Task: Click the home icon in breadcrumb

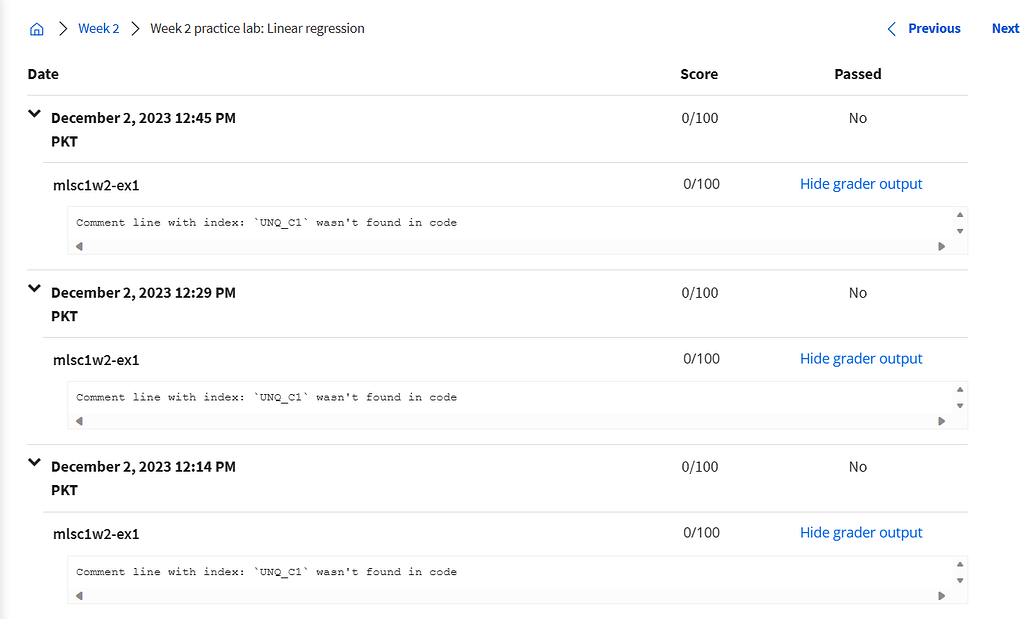Action: pos(37,29)
